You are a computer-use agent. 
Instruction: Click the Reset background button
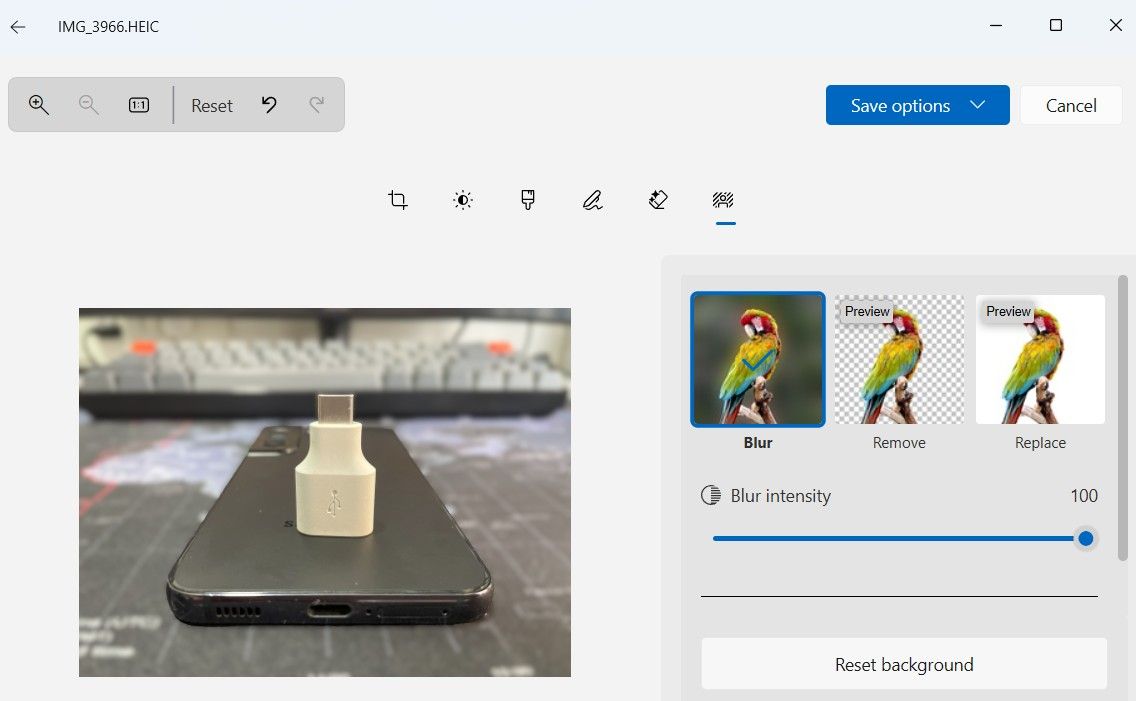904,664
